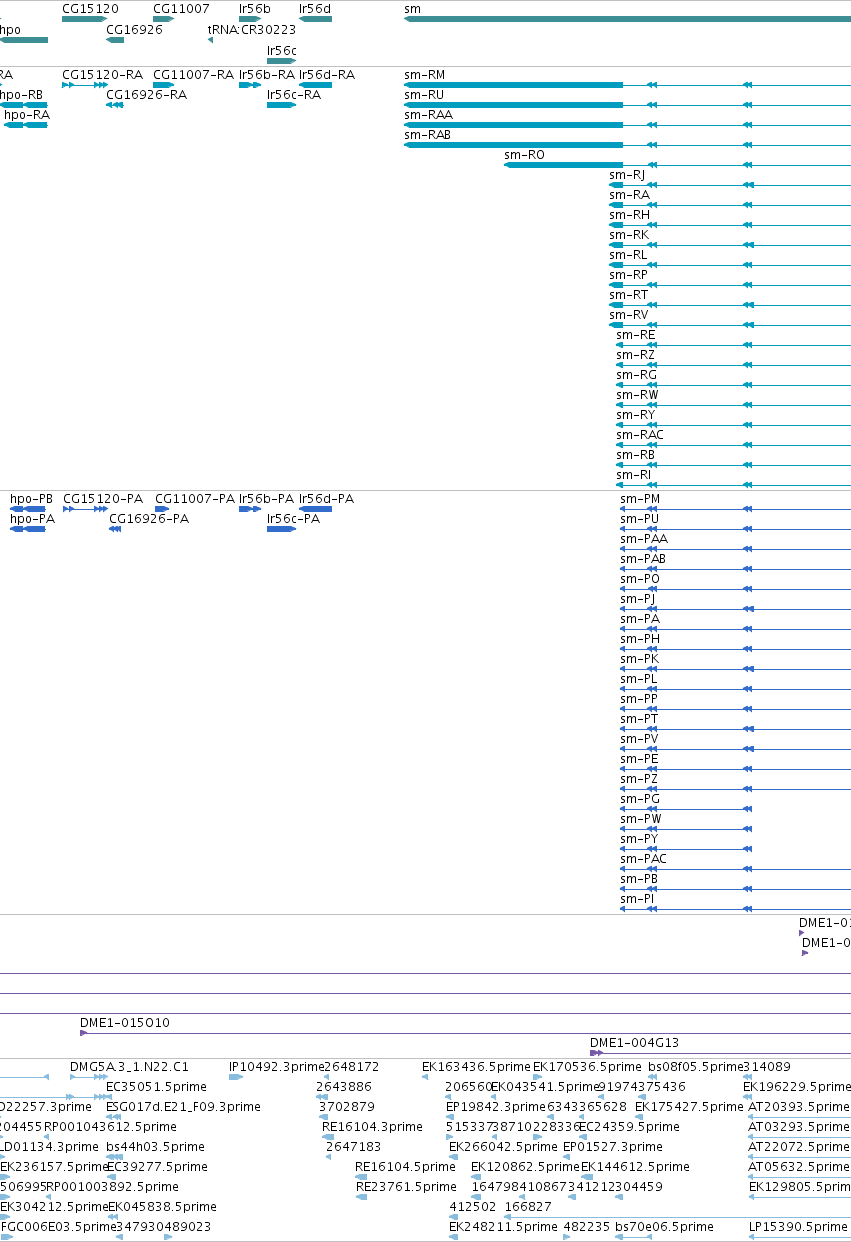Select the Ir56b-PA protein label

266,499
